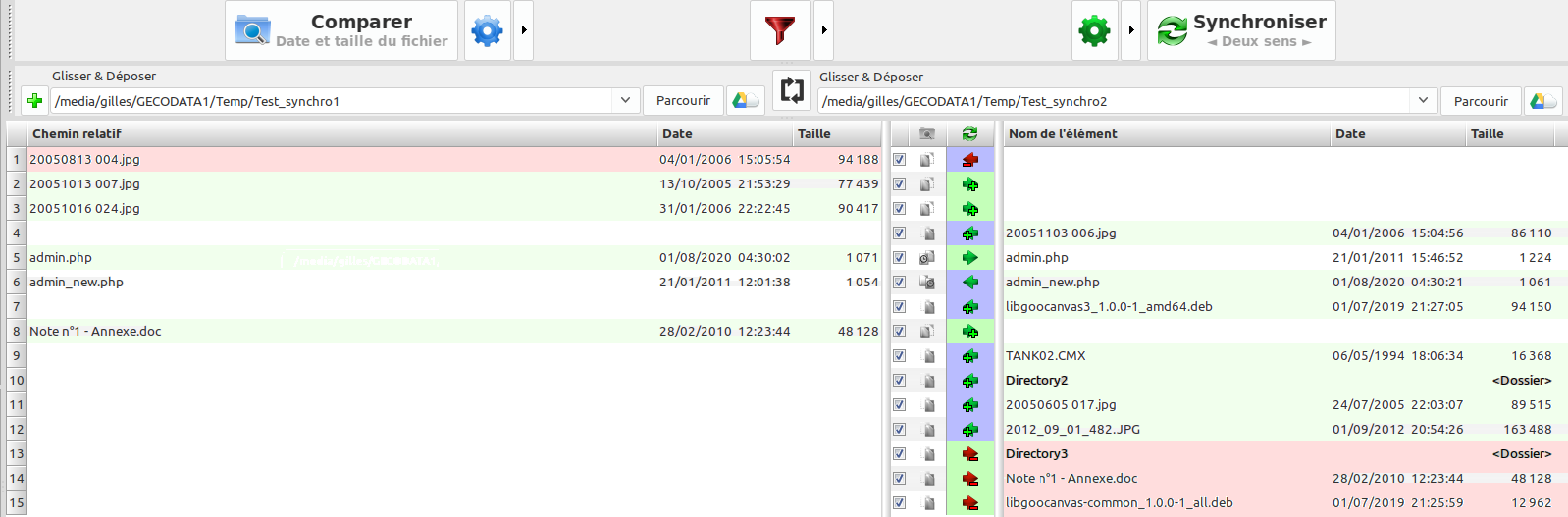Select right file 20050605 017.jpg
Screen dimensions: 1568x517
pos(1061,404)
